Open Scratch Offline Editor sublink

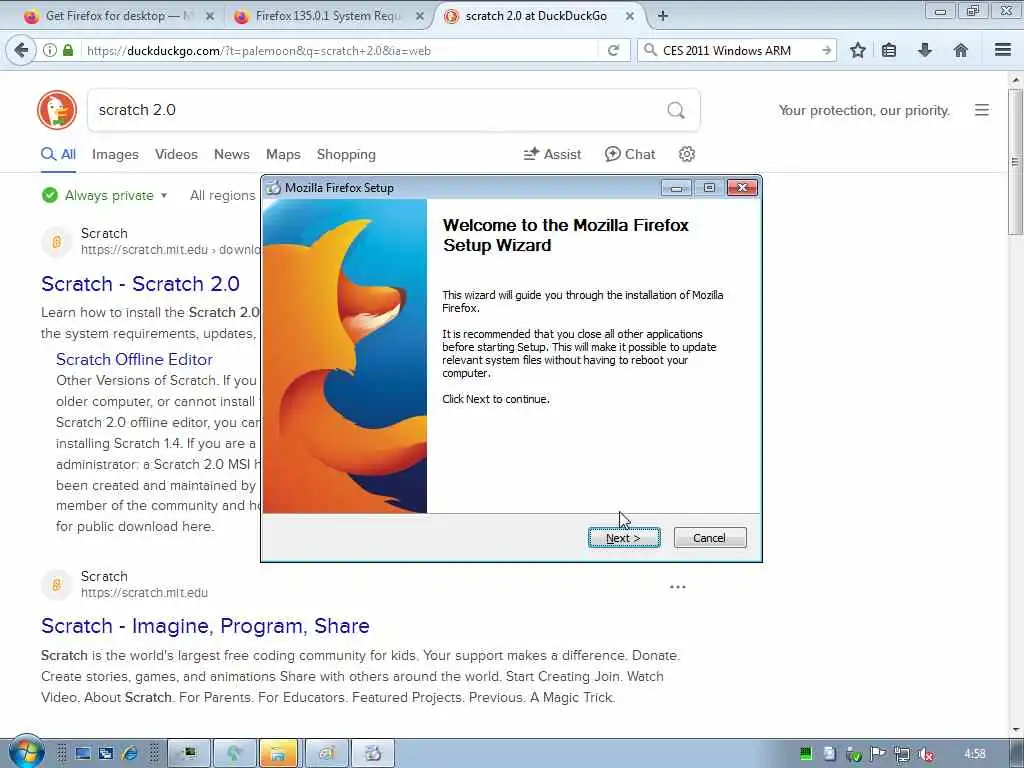(x=134, y=359)
